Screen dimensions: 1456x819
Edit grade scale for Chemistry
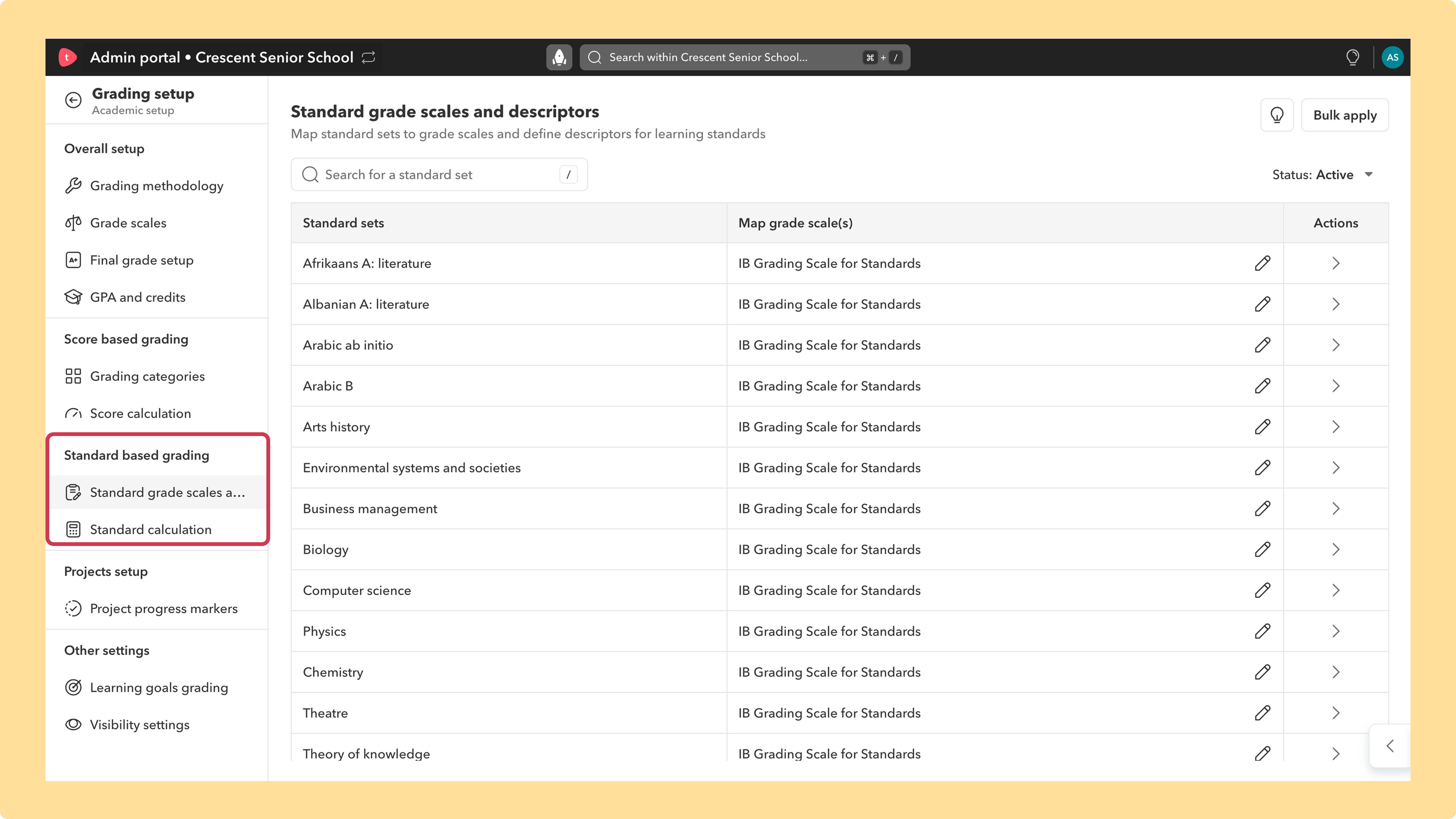1263,672
